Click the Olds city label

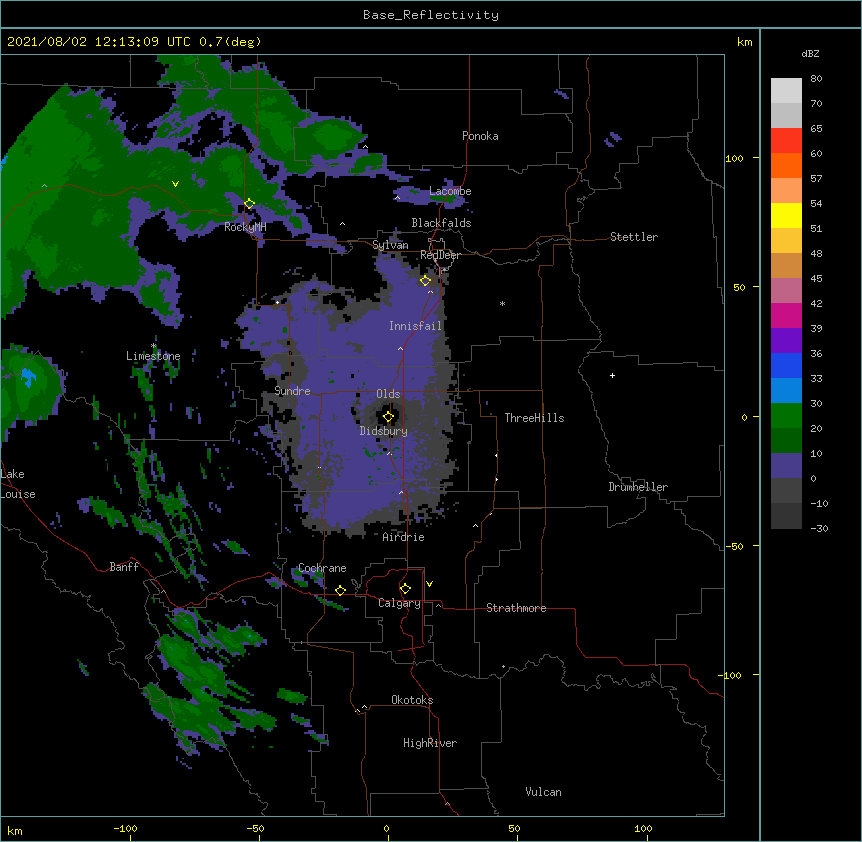tap(388, 394)
